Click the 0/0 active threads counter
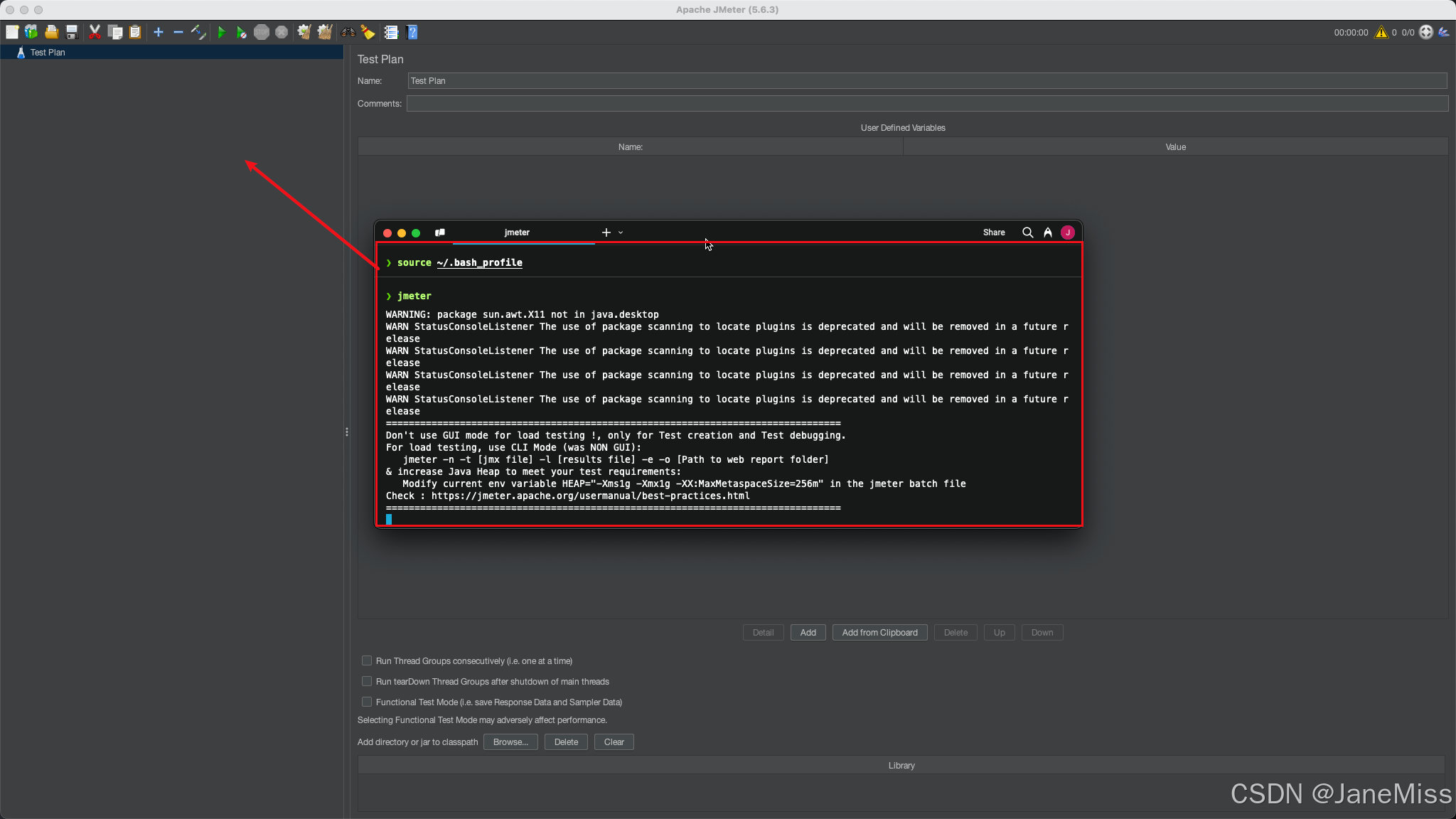This screenshot has width=1456, height=819. (x=1408, y=33)
